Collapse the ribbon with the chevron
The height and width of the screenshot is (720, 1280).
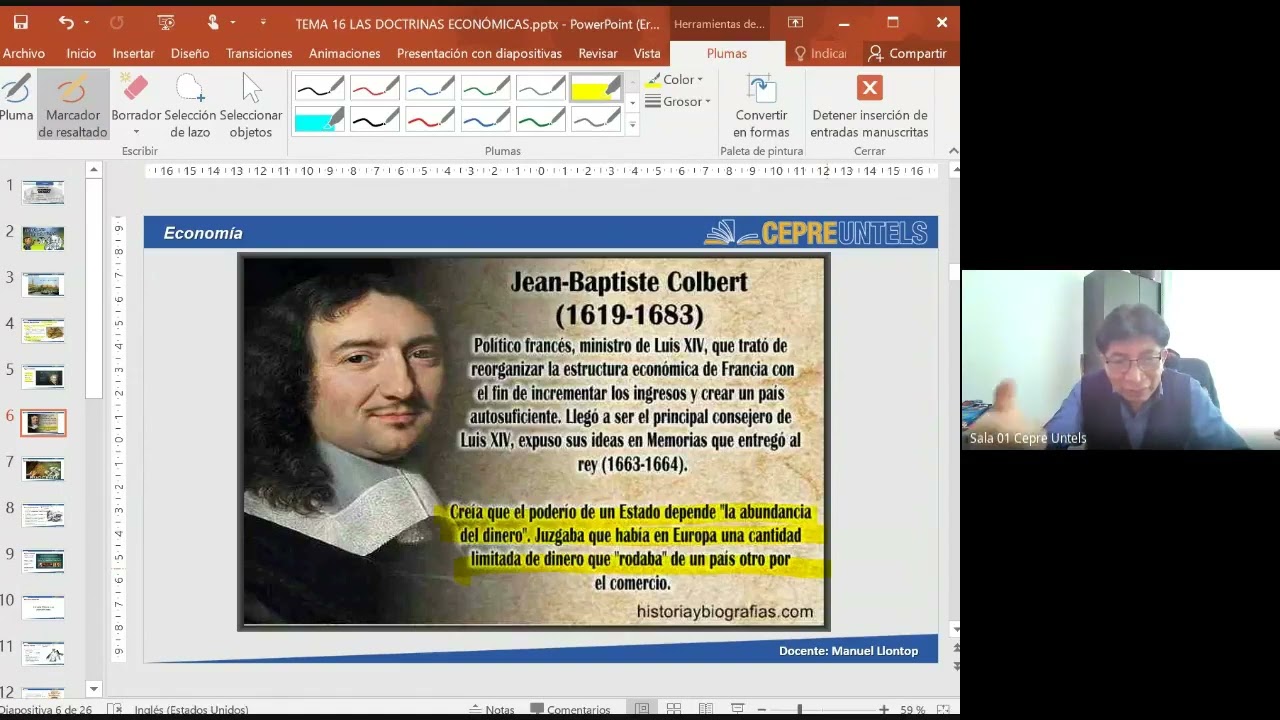coord(953,151)
